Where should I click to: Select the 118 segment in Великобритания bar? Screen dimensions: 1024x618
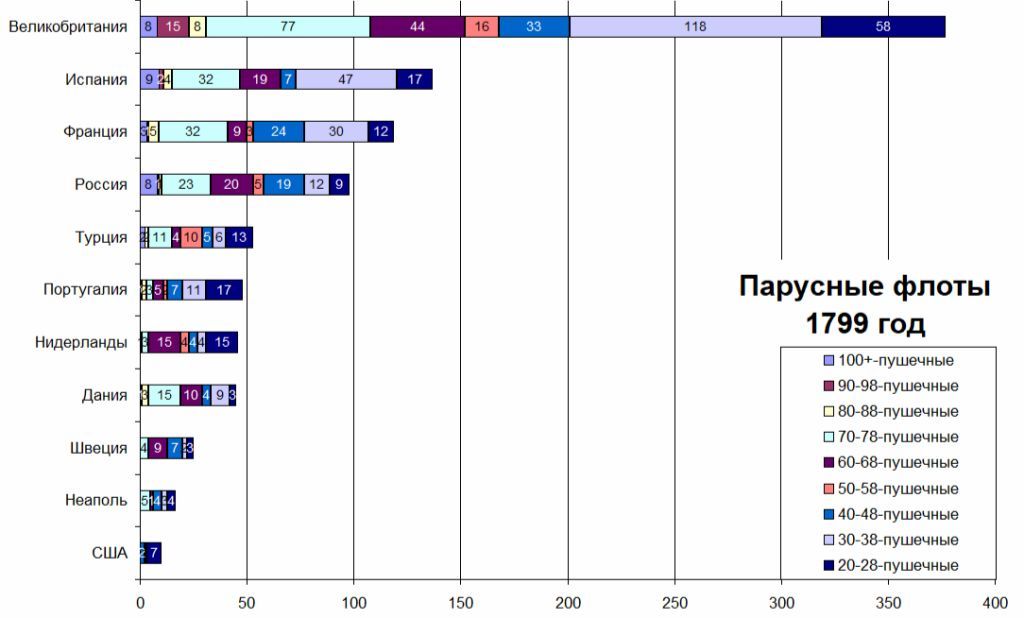(x=695, y=27)
